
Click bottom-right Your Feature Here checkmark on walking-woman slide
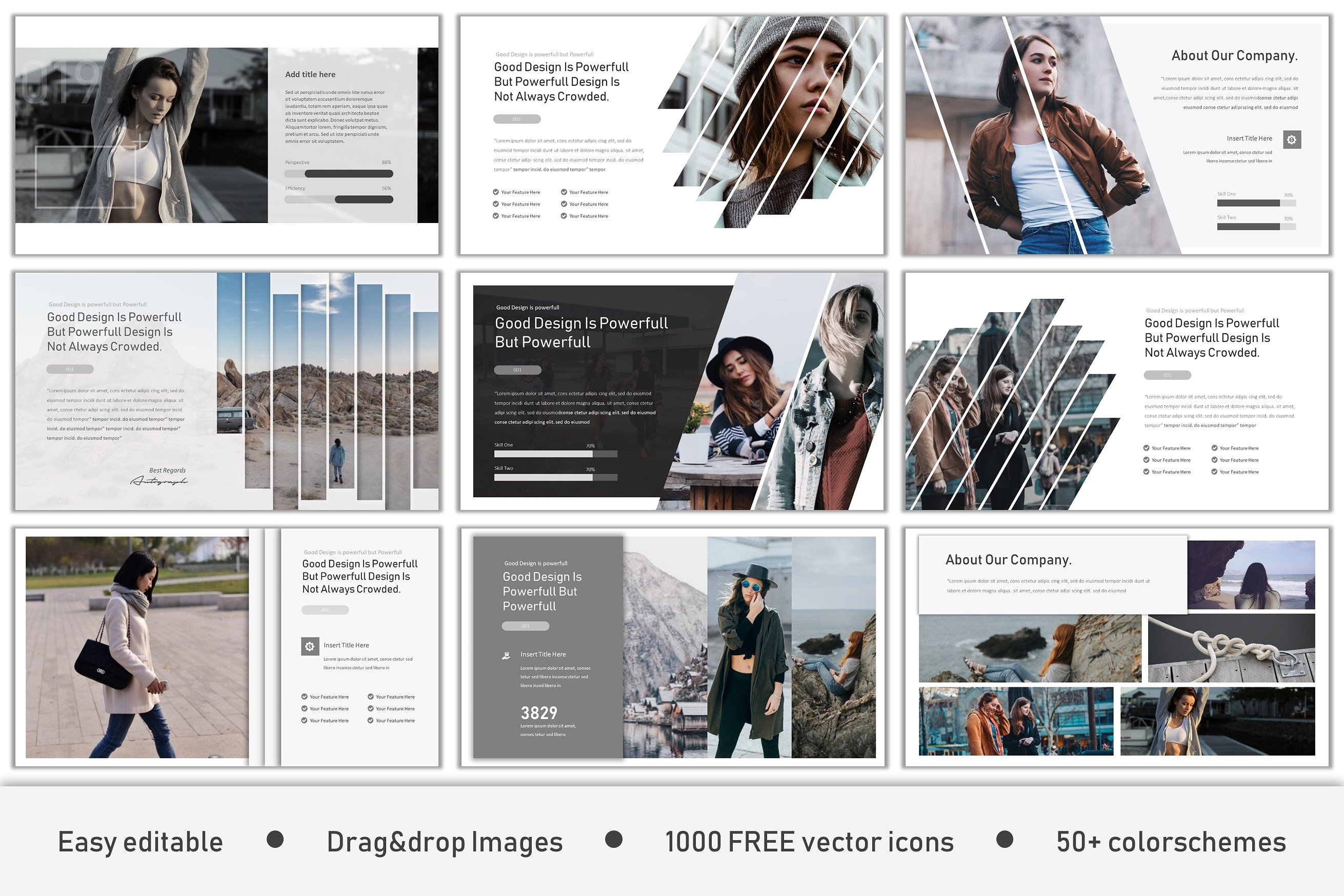coord(370,721)
